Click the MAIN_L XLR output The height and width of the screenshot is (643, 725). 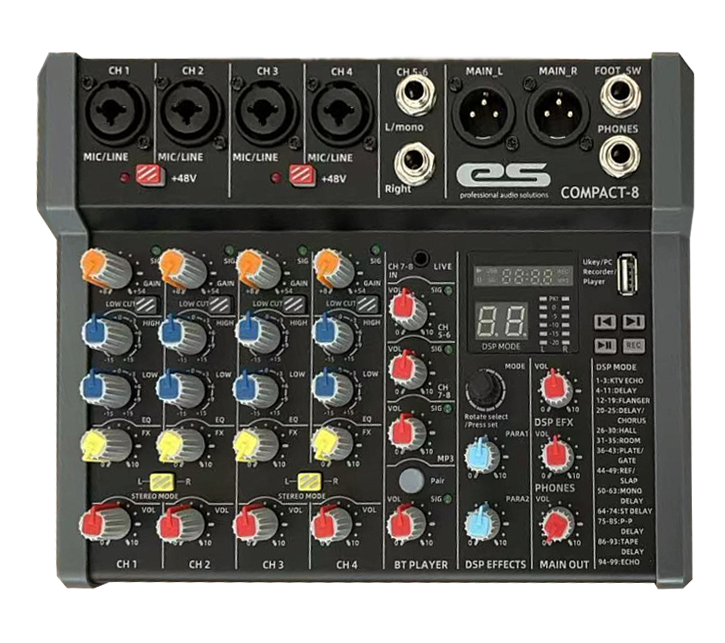484,114
